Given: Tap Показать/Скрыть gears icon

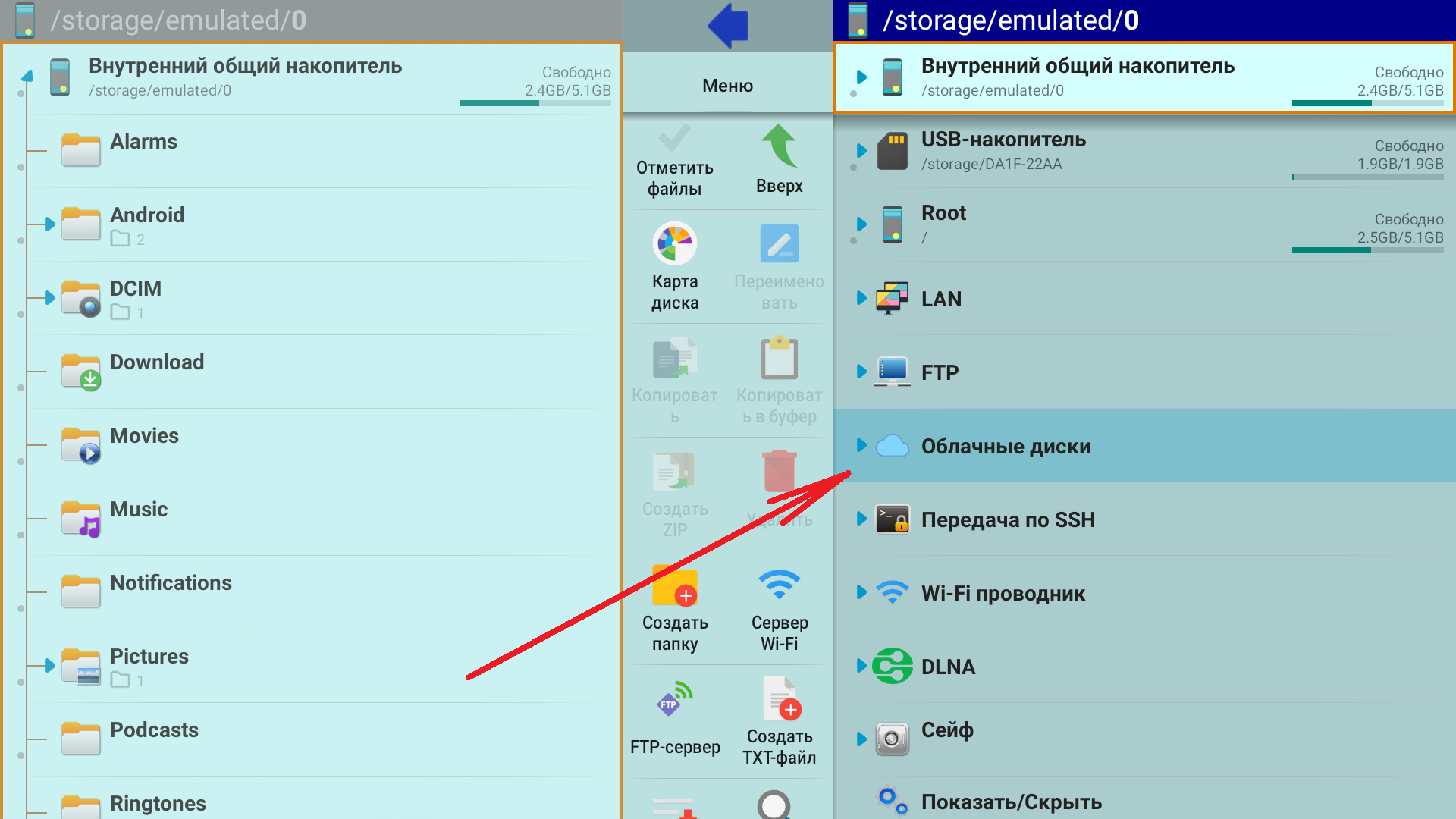Looking at the screenshot, I should pyautogui.click(x=893, y=800).
